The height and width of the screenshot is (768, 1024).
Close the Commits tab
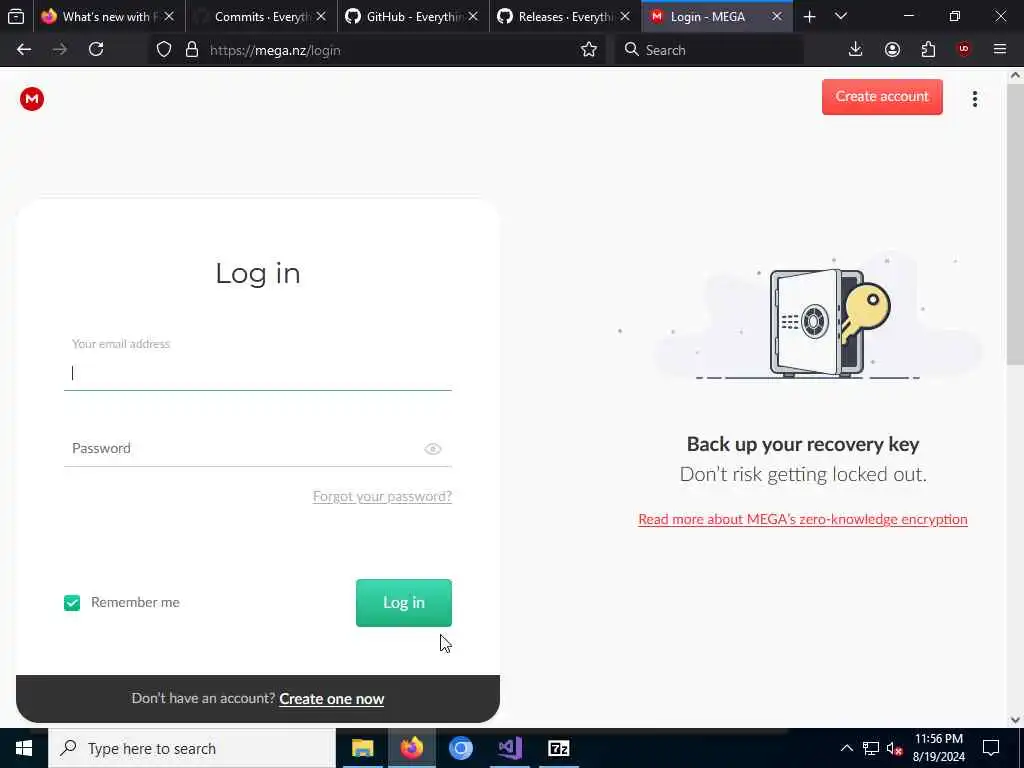click(321, 16)
